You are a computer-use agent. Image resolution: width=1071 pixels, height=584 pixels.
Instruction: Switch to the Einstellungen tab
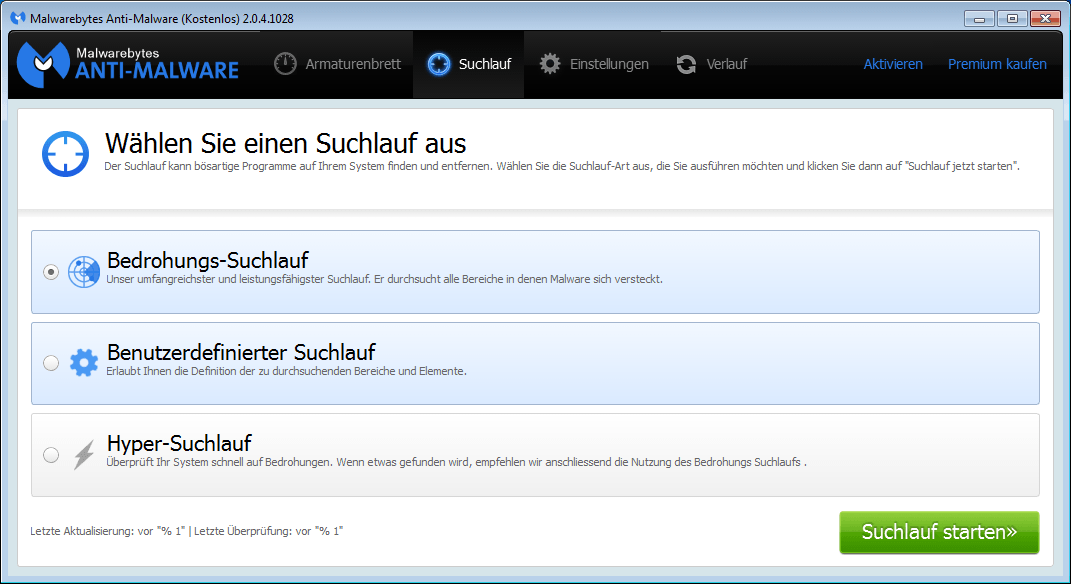coord(609,64)
